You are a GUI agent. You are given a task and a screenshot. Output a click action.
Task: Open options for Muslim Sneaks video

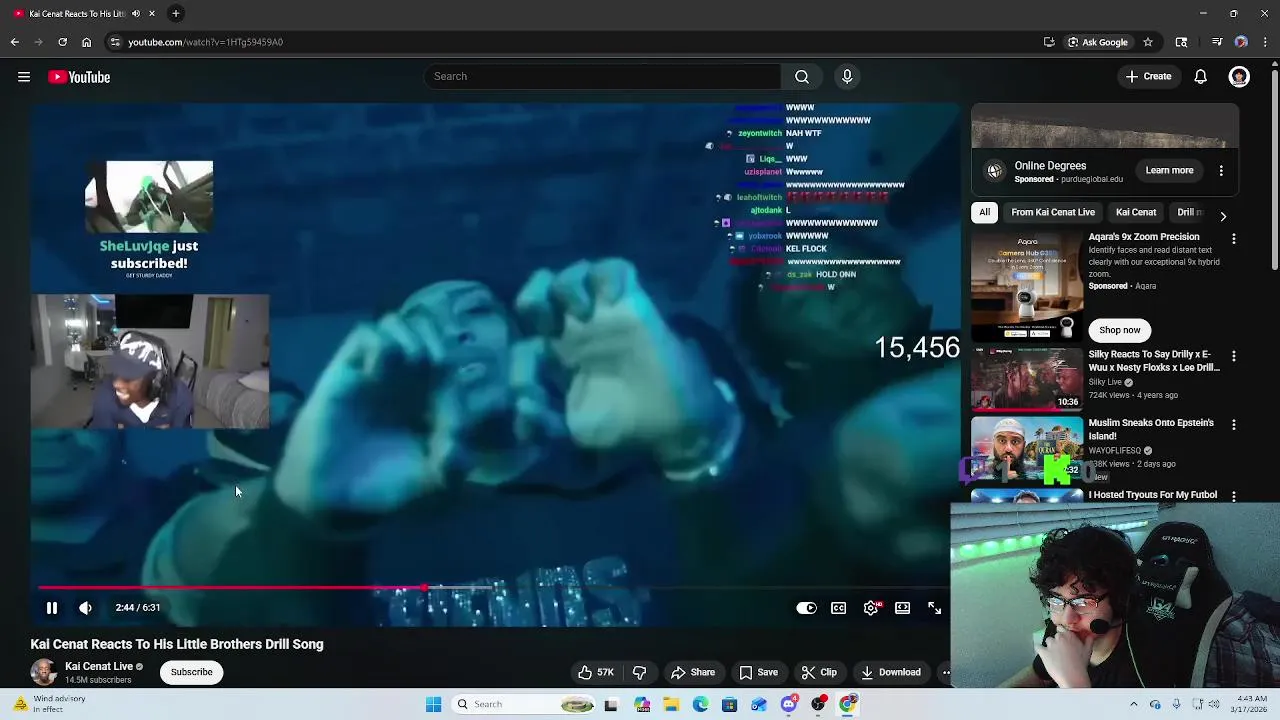coord(1234,425)
